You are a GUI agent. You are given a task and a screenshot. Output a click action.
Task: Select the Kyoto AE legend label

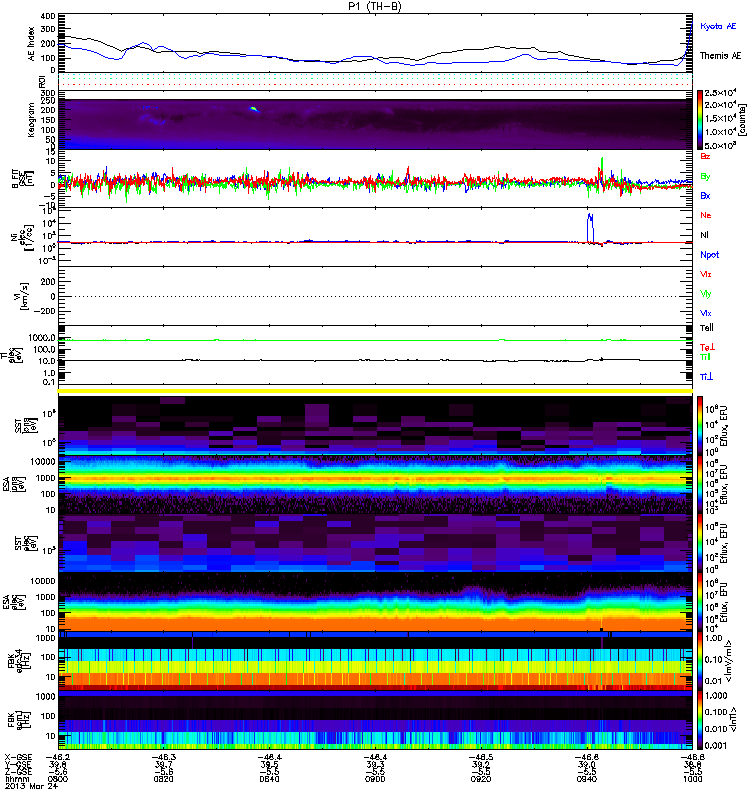pos(718,26)
